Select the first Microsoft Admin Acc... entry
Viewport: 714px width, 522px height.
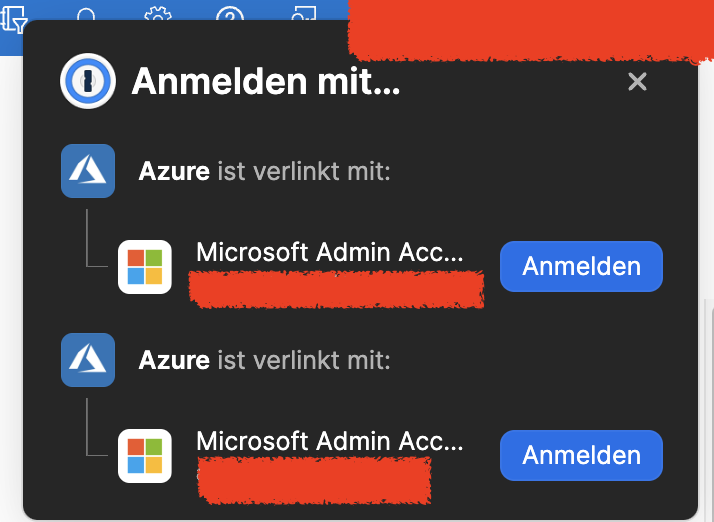(x=329, y=253)
